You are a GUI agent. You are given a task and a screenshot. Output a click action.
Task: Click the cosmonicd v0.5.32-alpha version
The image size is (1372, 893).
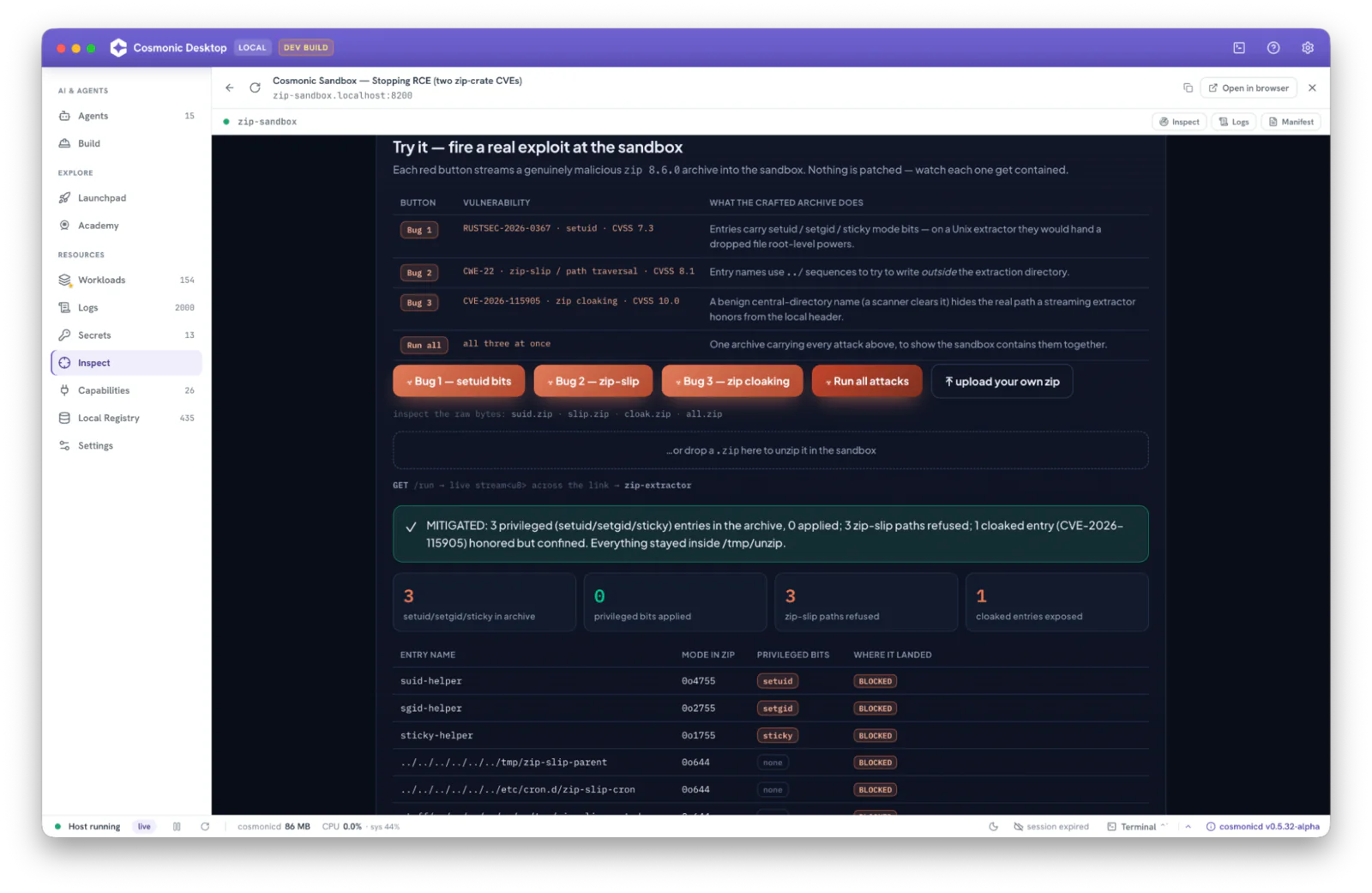tap(1263, 827)
